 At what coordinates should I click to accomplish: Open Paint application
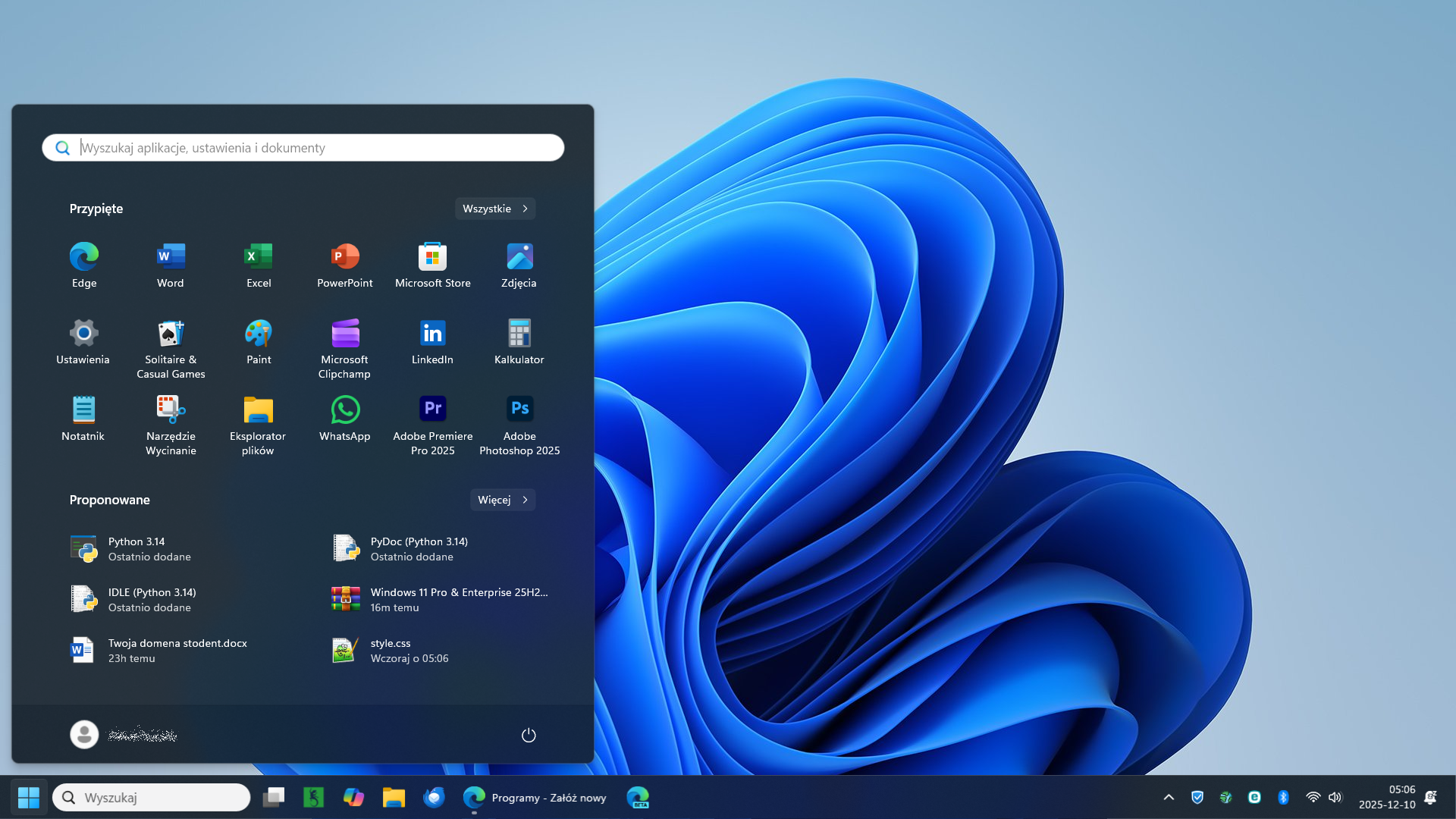coord(259,334)
